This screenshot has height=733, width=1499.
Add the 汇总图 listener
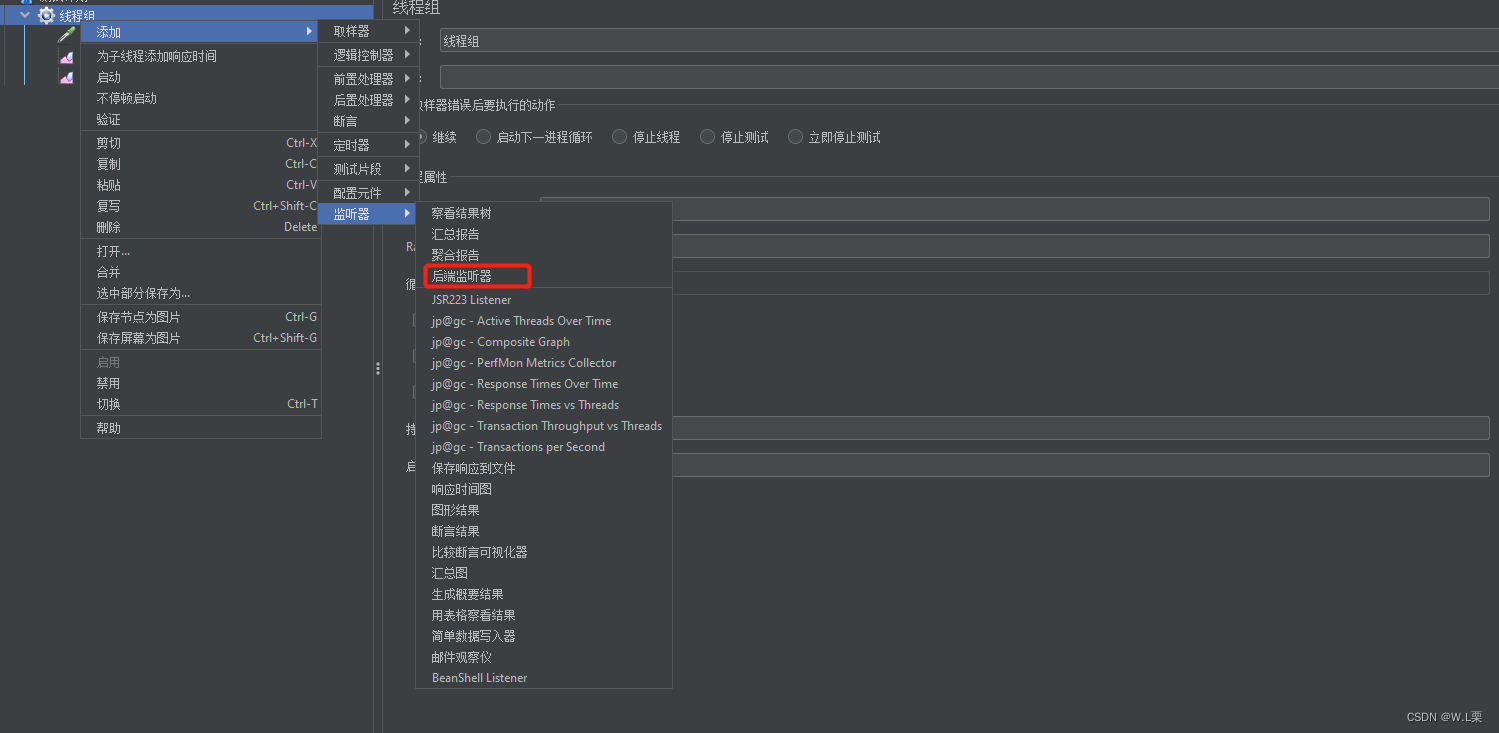point(544,573)
